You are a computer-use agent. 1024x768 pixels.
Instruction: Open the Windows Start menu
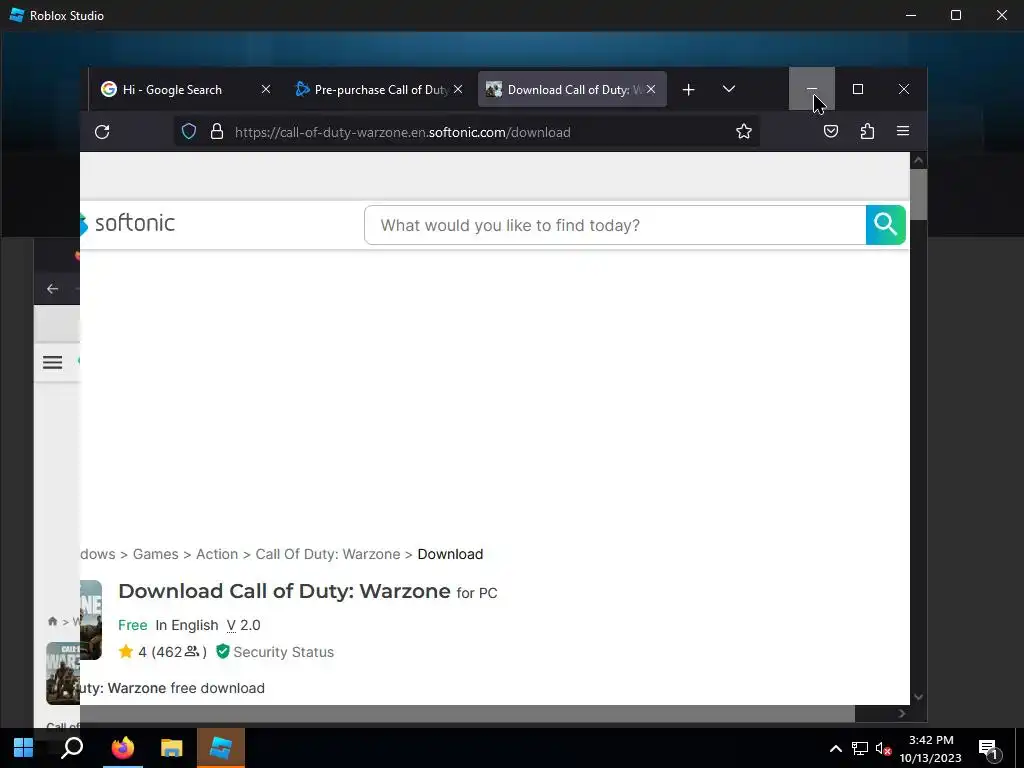pos(23,748)
